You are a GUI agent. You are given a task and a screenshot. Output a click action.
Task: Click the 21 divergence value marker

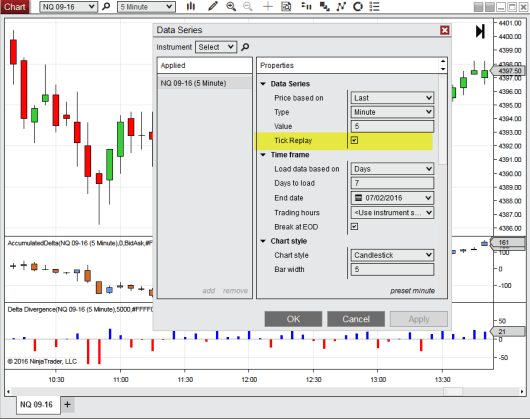[508, 331]
